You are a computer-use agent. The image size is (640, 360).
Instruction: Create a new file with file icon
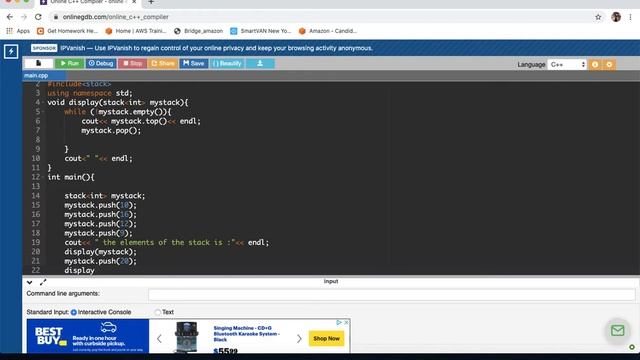click(x=39, y=63)
